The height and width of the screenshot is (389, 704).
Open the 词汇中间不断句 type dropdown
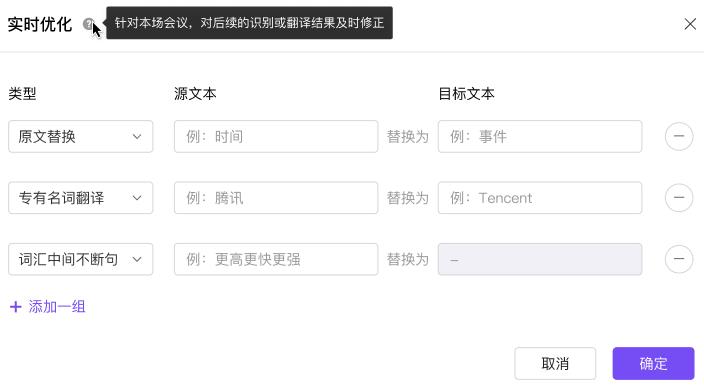coord(81,259)
